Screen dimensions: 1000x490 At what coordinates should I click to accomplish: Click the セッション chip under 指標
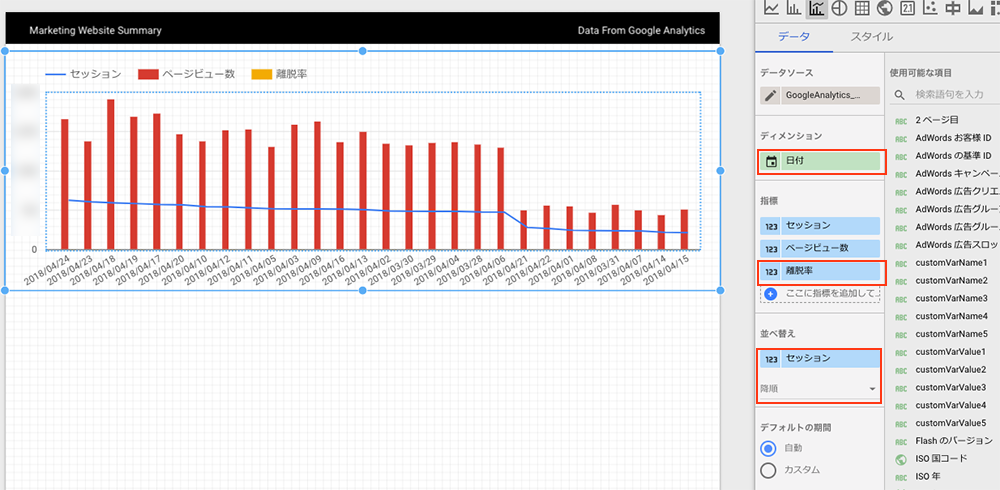pos(820,226)
